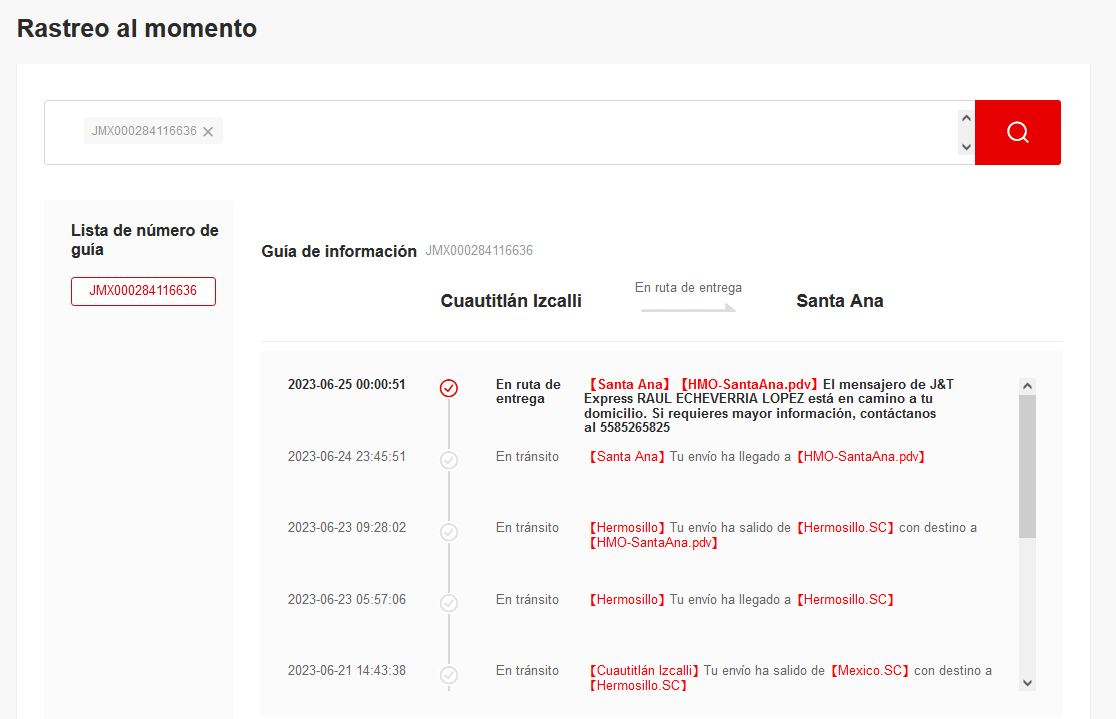Click the tracking list scroll down arrow
This screenshot has height=719, width=1116.
(x=1027, y=682)
